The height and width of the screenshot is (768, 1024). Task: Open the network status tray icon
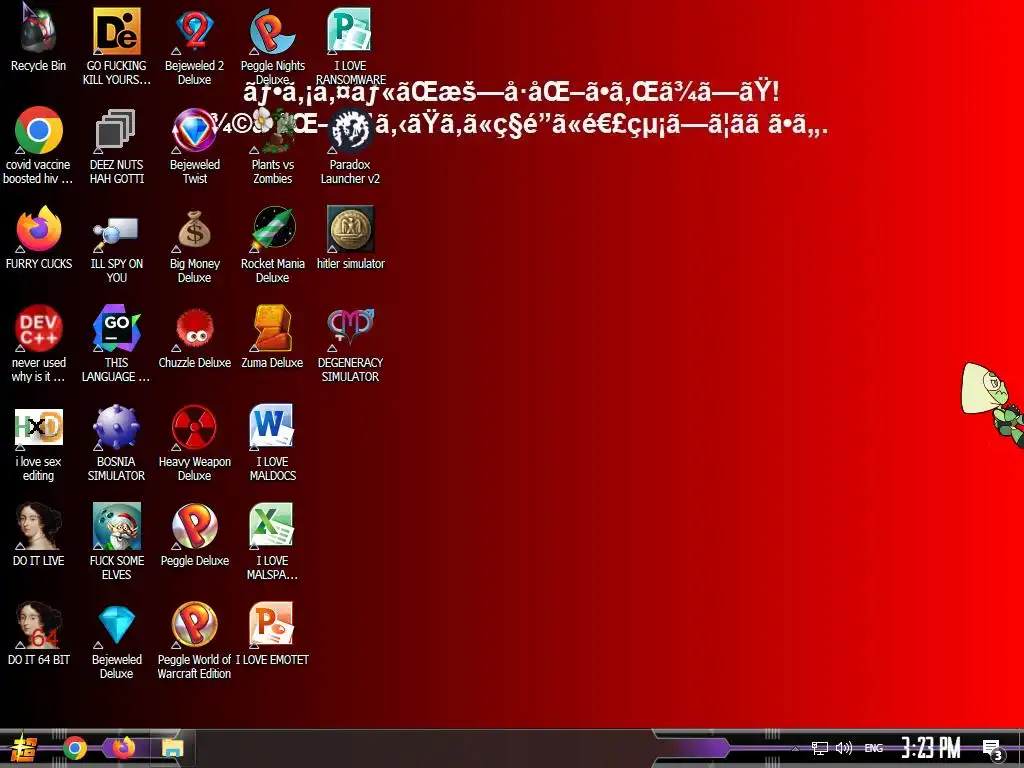(x=820, y=748)
